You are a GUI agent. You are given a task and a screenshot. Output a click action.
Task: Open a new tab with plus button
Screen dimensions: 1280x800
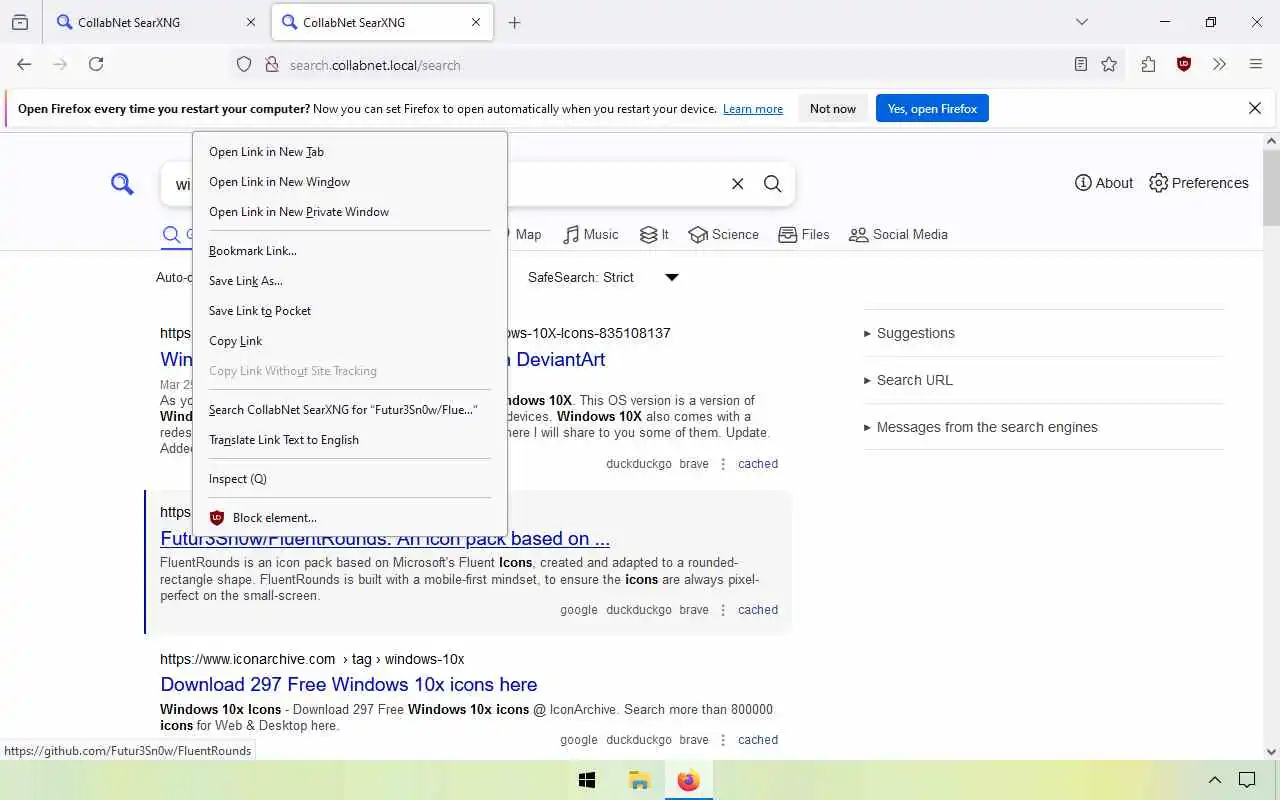pyautogui.click(x=514, y=22)
